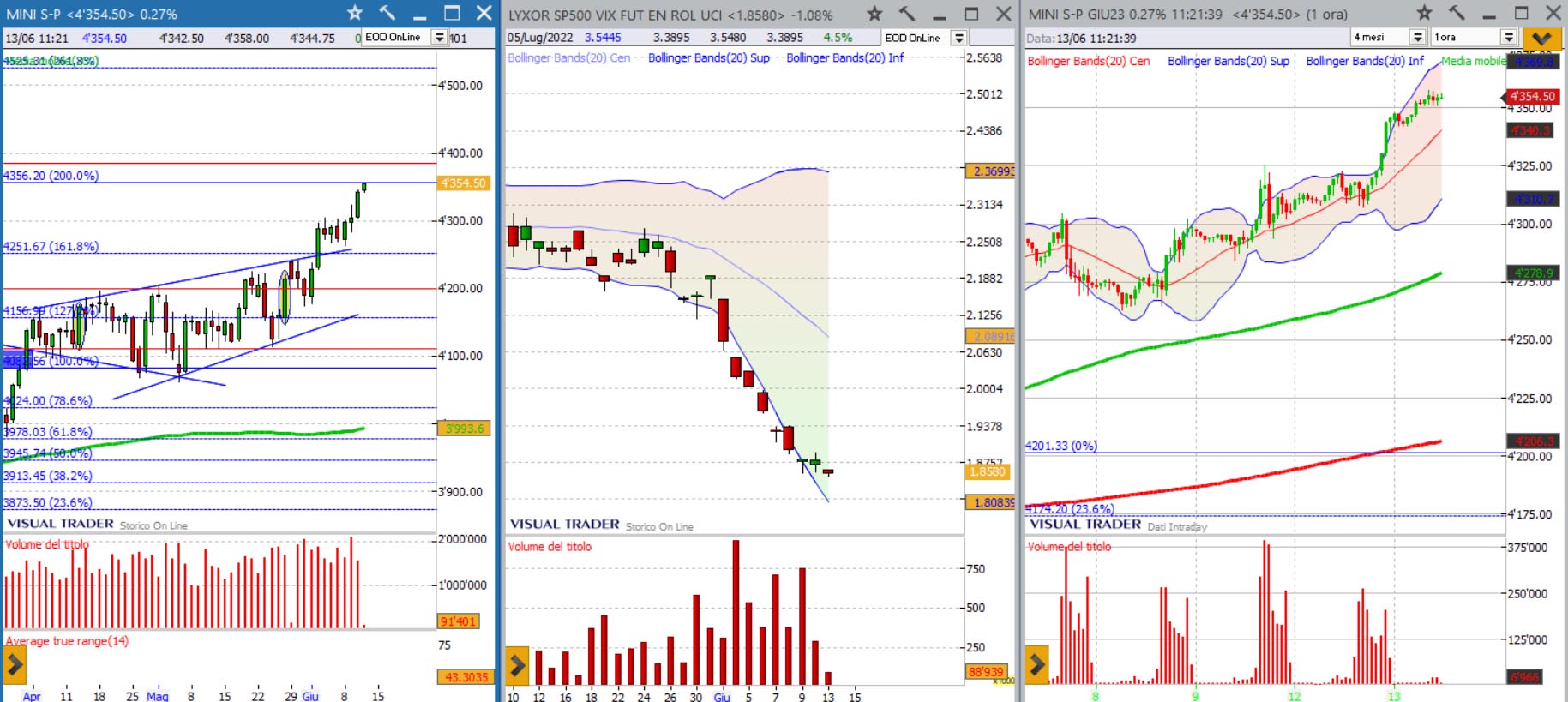Star the MINI S-P GIU23 chart as favorite

(1424, 13)
